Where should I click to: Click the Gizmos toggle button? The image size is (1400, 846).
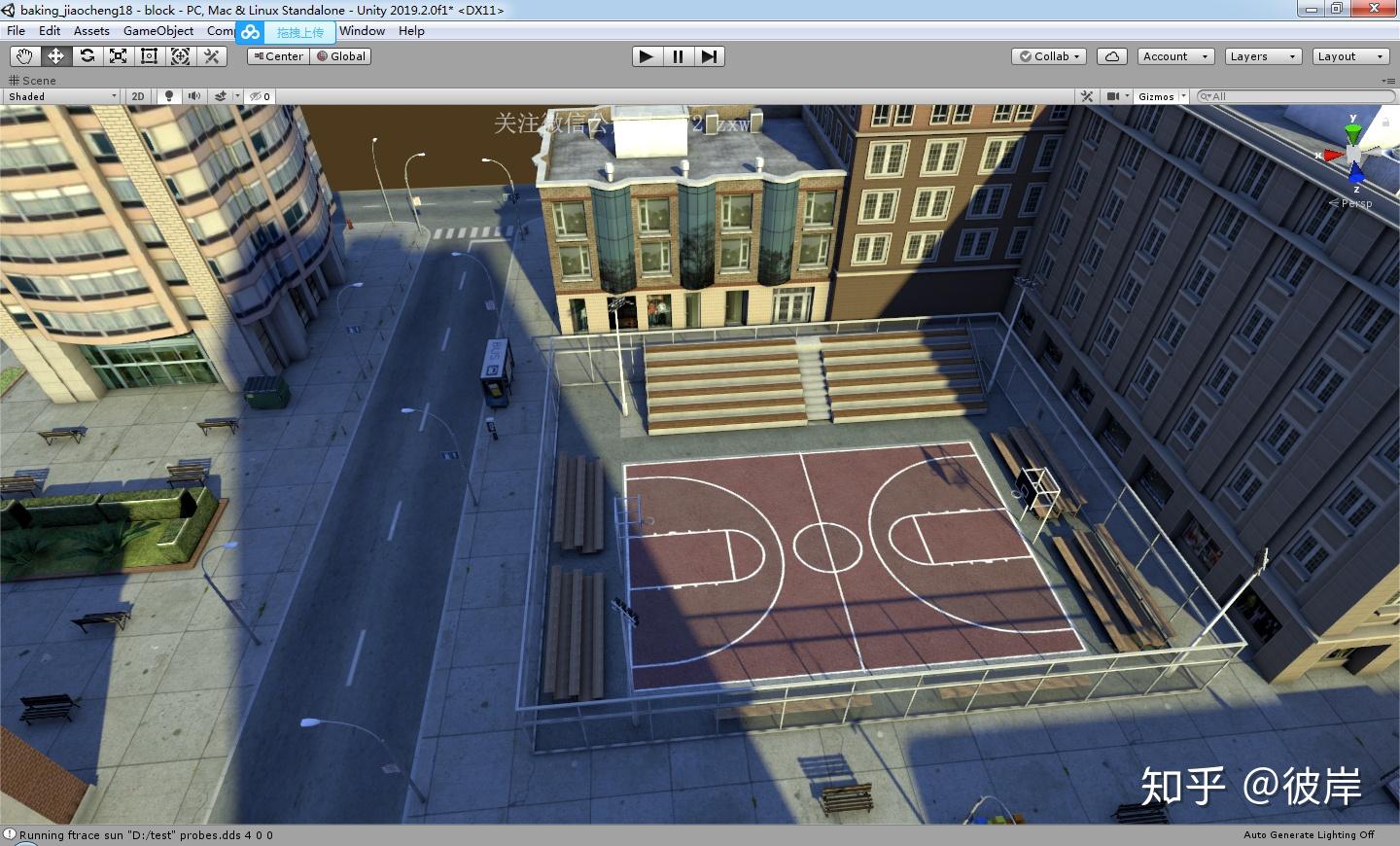pyautogui.click(x=1156, y=96)
